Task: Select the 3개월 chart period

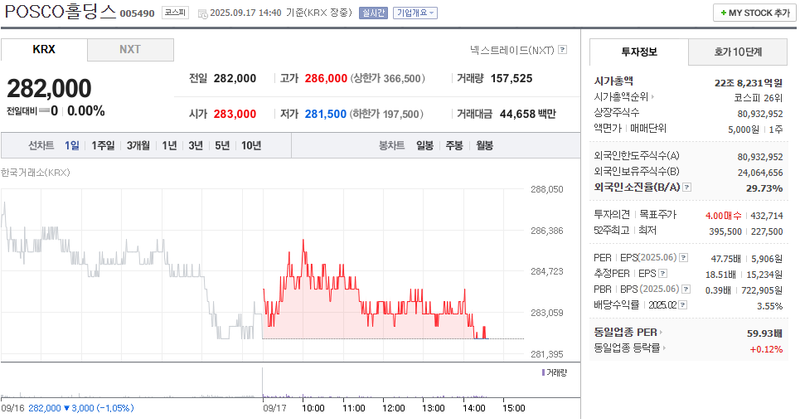Action: [x=138, y=145]
